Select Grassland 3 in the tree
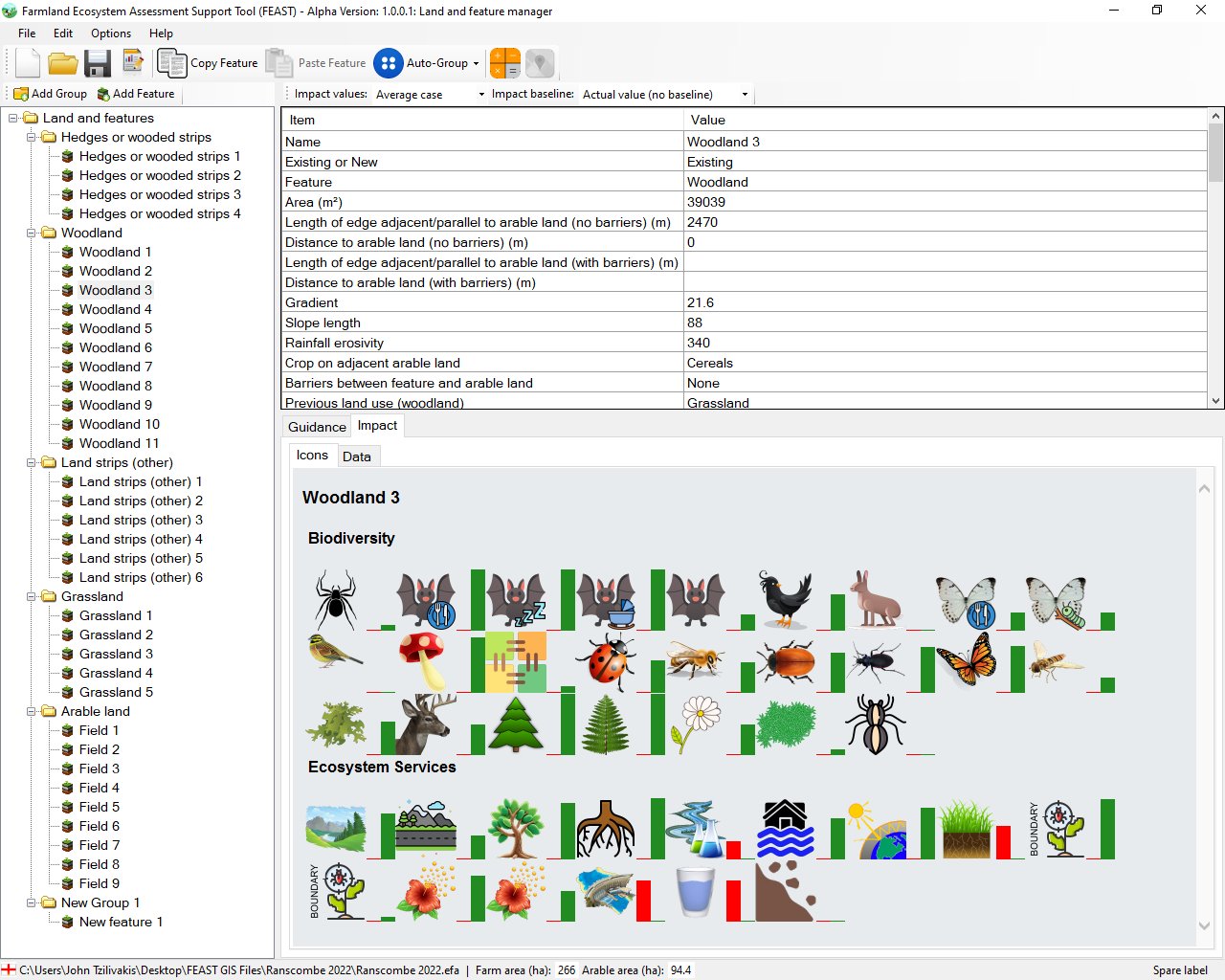The height and width of the screenshot is (980, 1225). click(116, 654)
